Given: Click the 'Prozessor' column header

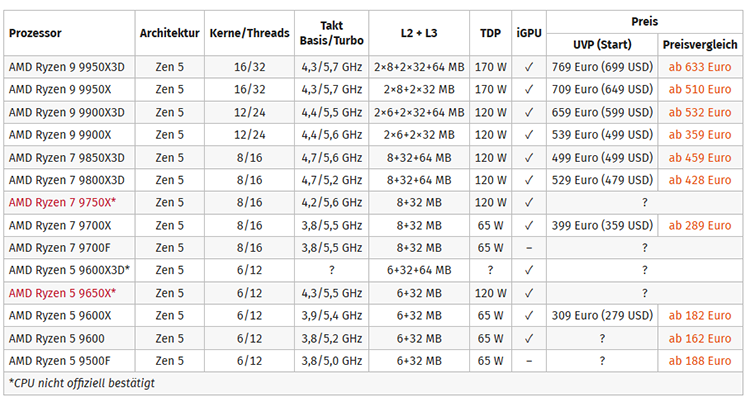Looking at the screenshot, I should 35,33.
